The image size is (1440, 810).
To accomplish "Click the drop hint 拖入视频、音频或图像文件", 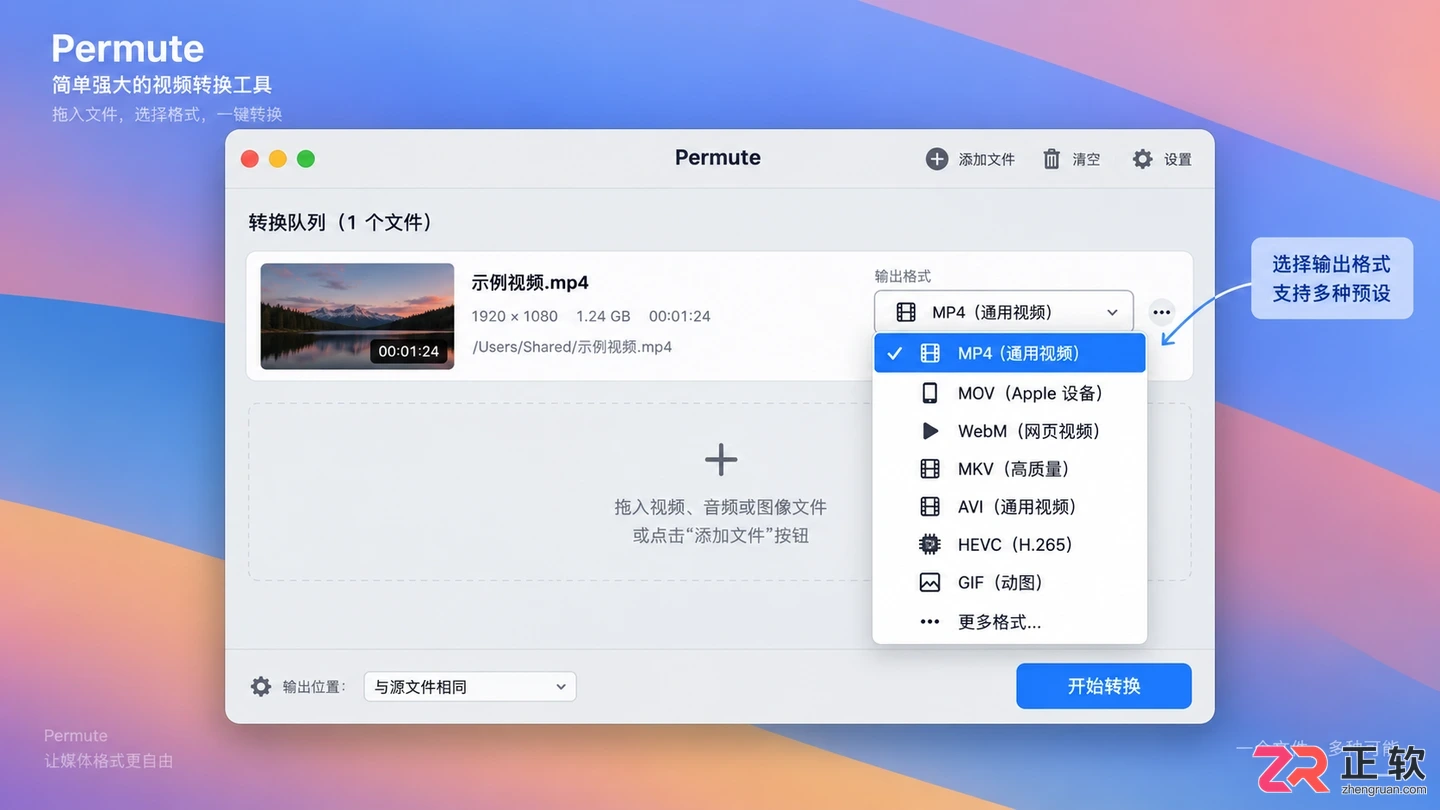I will 721,507.
